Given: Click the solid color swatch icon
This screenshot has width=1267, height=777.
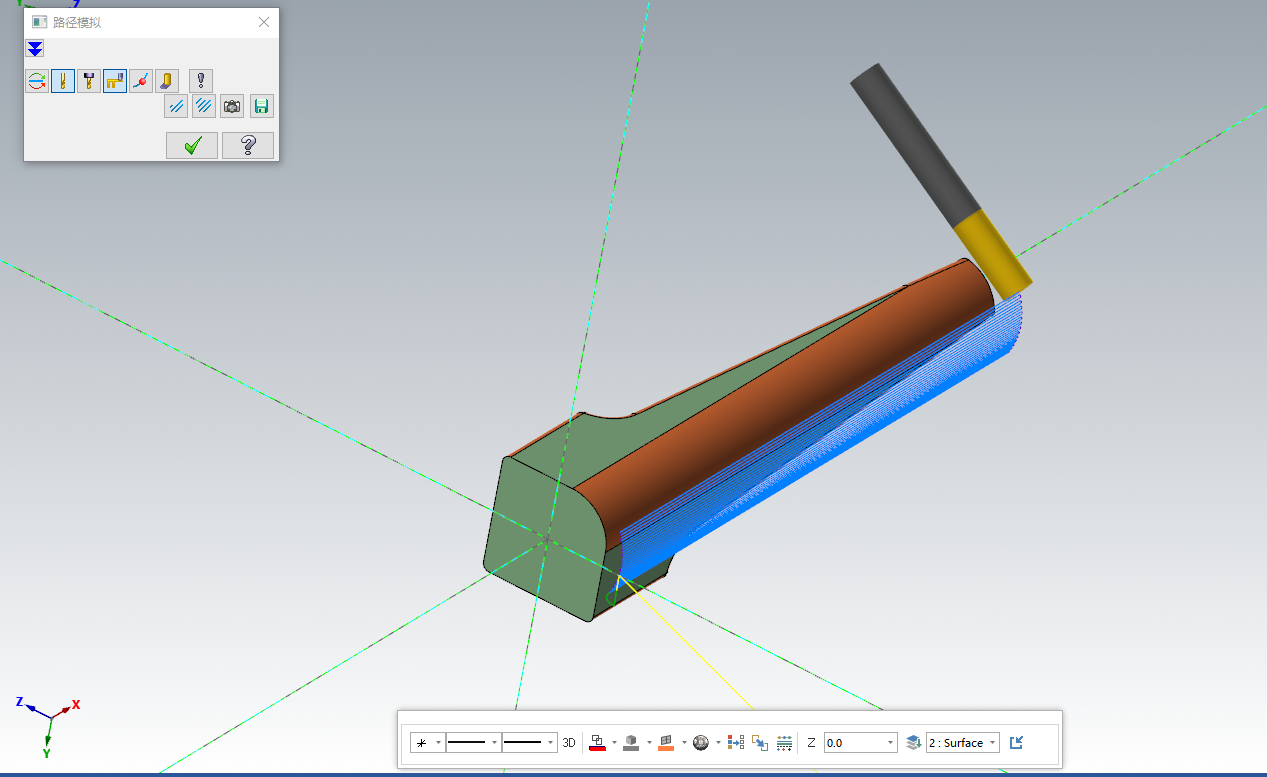Looking at the screenshot, I should click(x=631, y=743).
